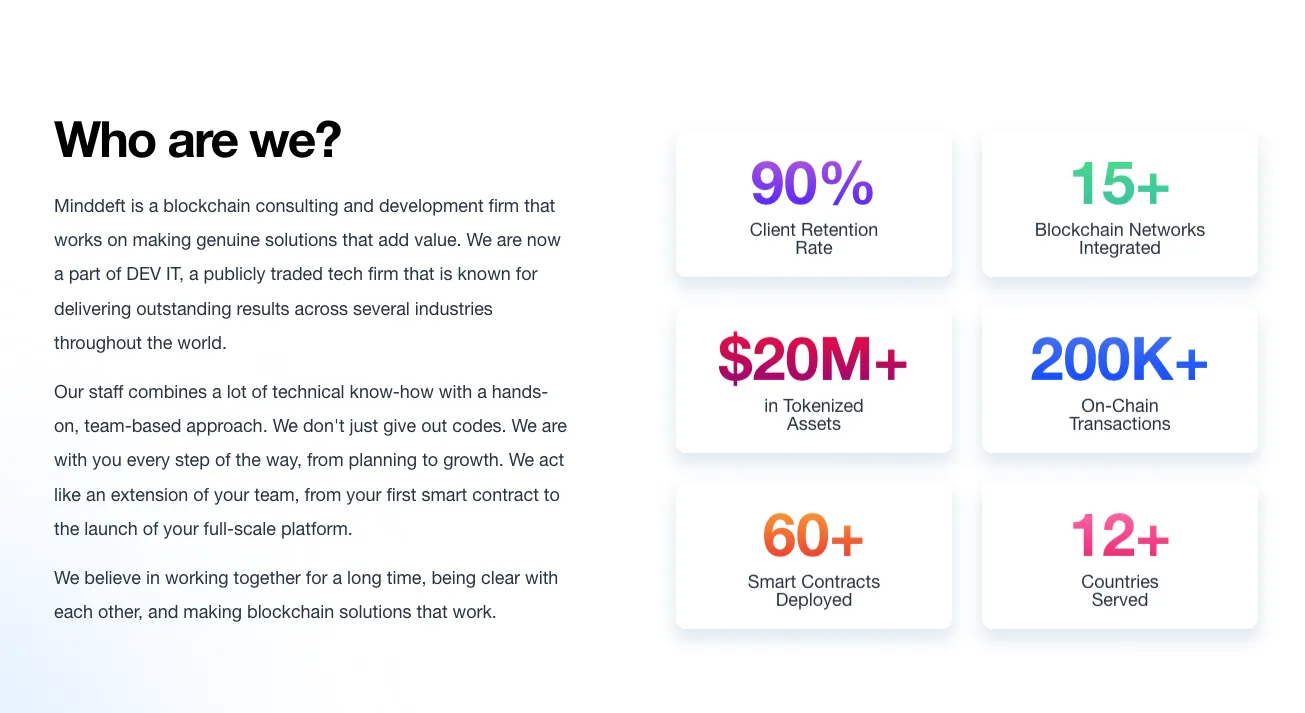The image size is (1305, 713).
Task: Click the 'Client Retention Rate' label
Action: 814,239
